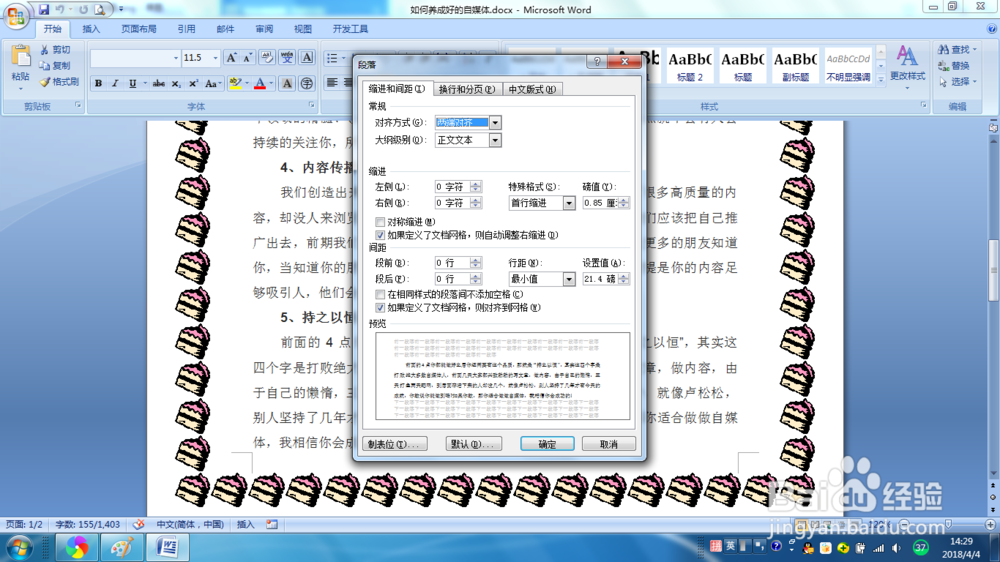Open the References ribbon tab

[186, 29]
